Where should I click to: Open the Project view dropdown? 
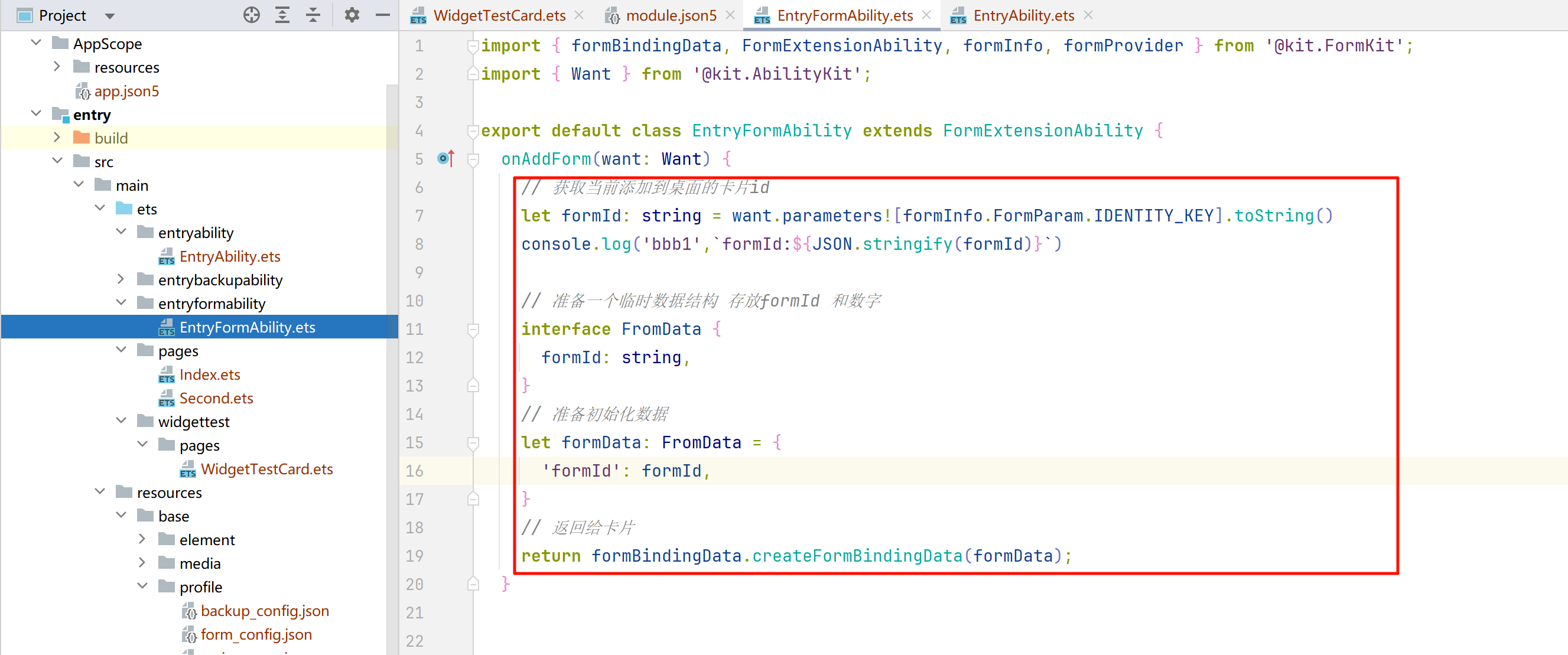(109, 16)
